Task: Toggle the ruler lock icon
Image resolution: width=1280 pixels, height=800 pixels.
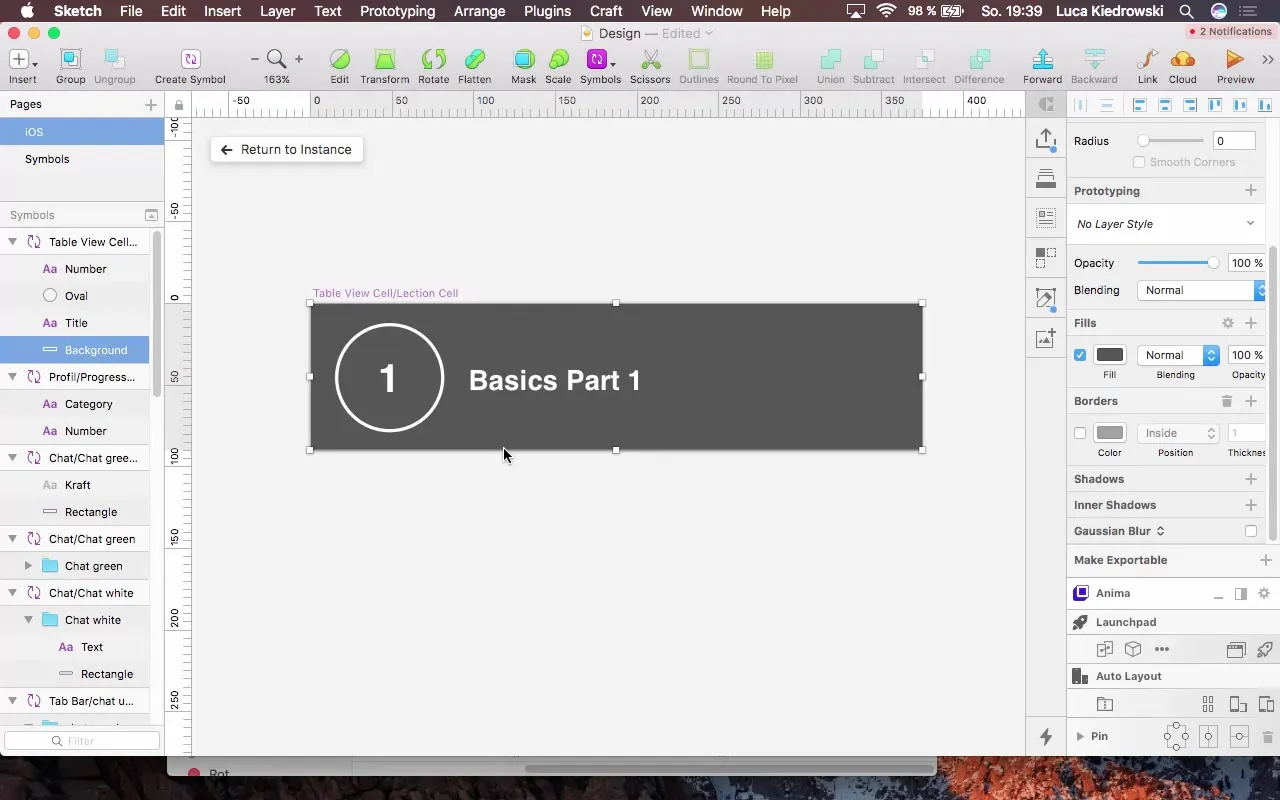Action: tap(179, 105)
